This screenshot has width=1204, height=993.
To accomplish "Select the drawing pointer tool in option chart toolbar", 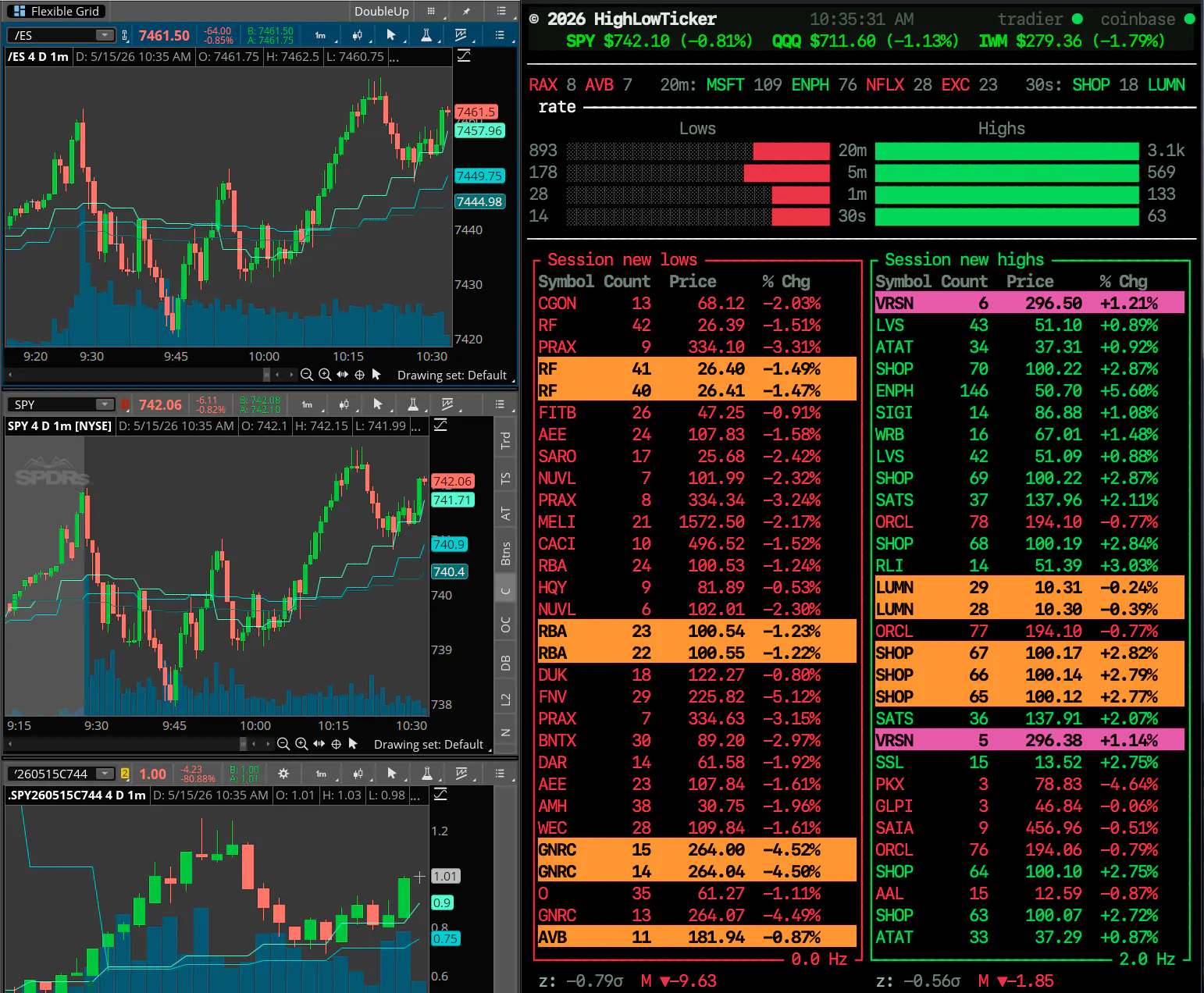I will click(x=391, y=774).
